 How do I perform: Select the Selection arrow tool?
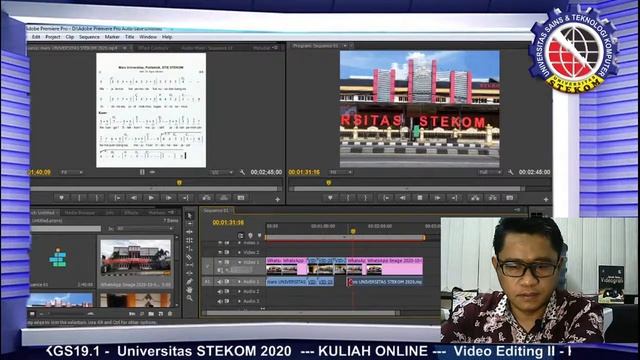189,215
